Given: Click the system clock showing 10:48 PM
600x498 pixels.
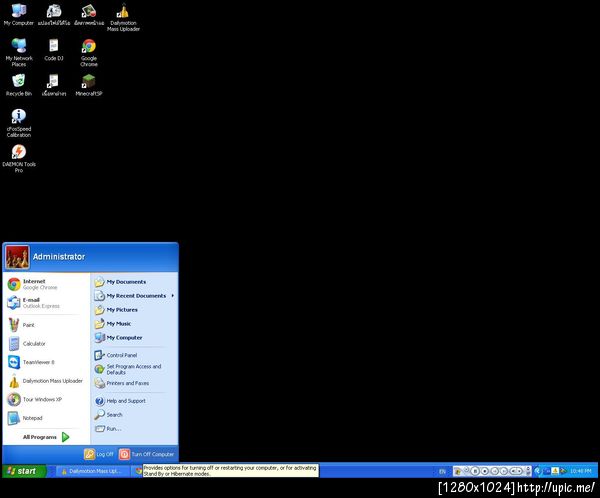Looking at the screenshot, I should pos(580,471).
